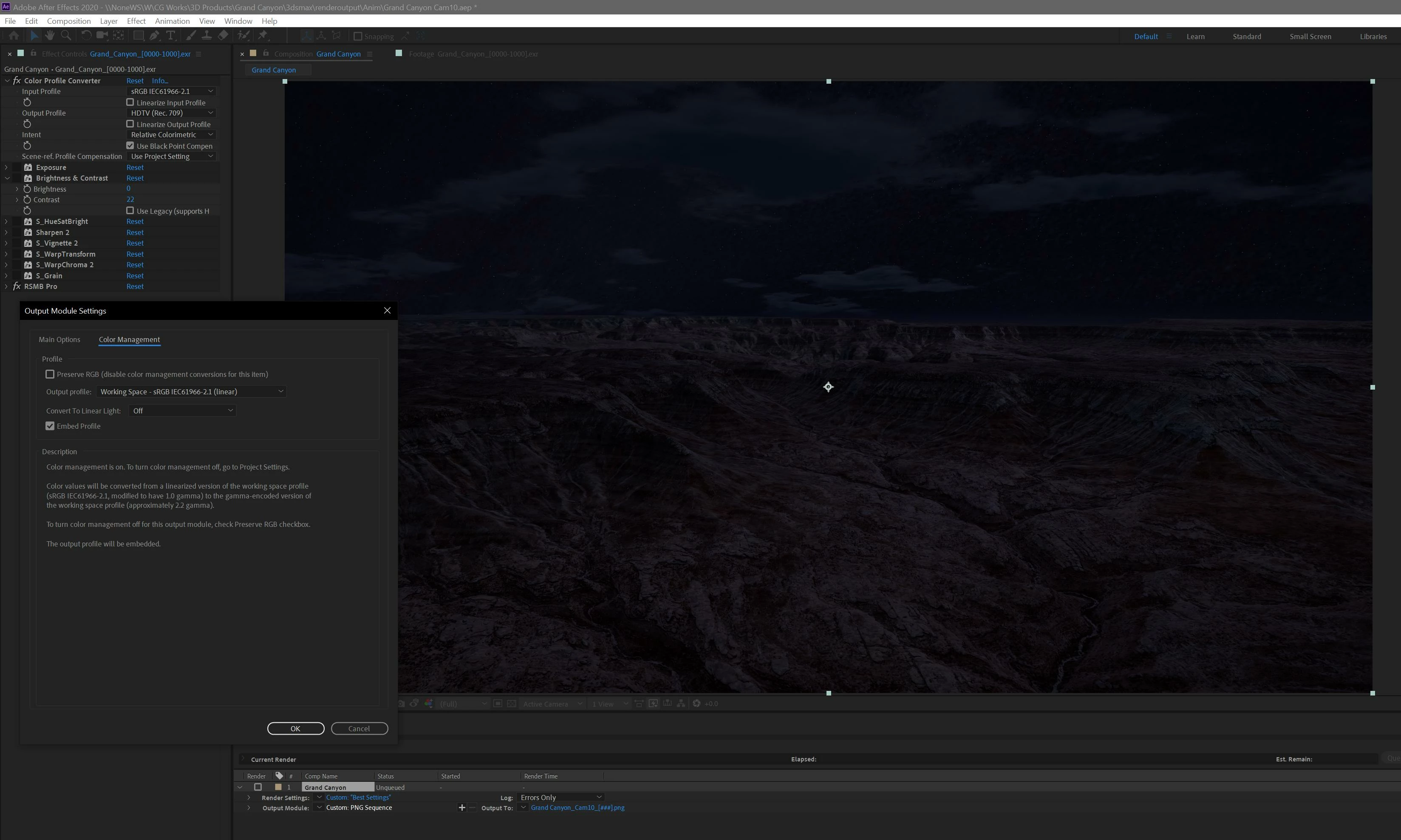Select the Eraser tool
This screenshot has width=1401, height=840.
click(x=223, y=36)
